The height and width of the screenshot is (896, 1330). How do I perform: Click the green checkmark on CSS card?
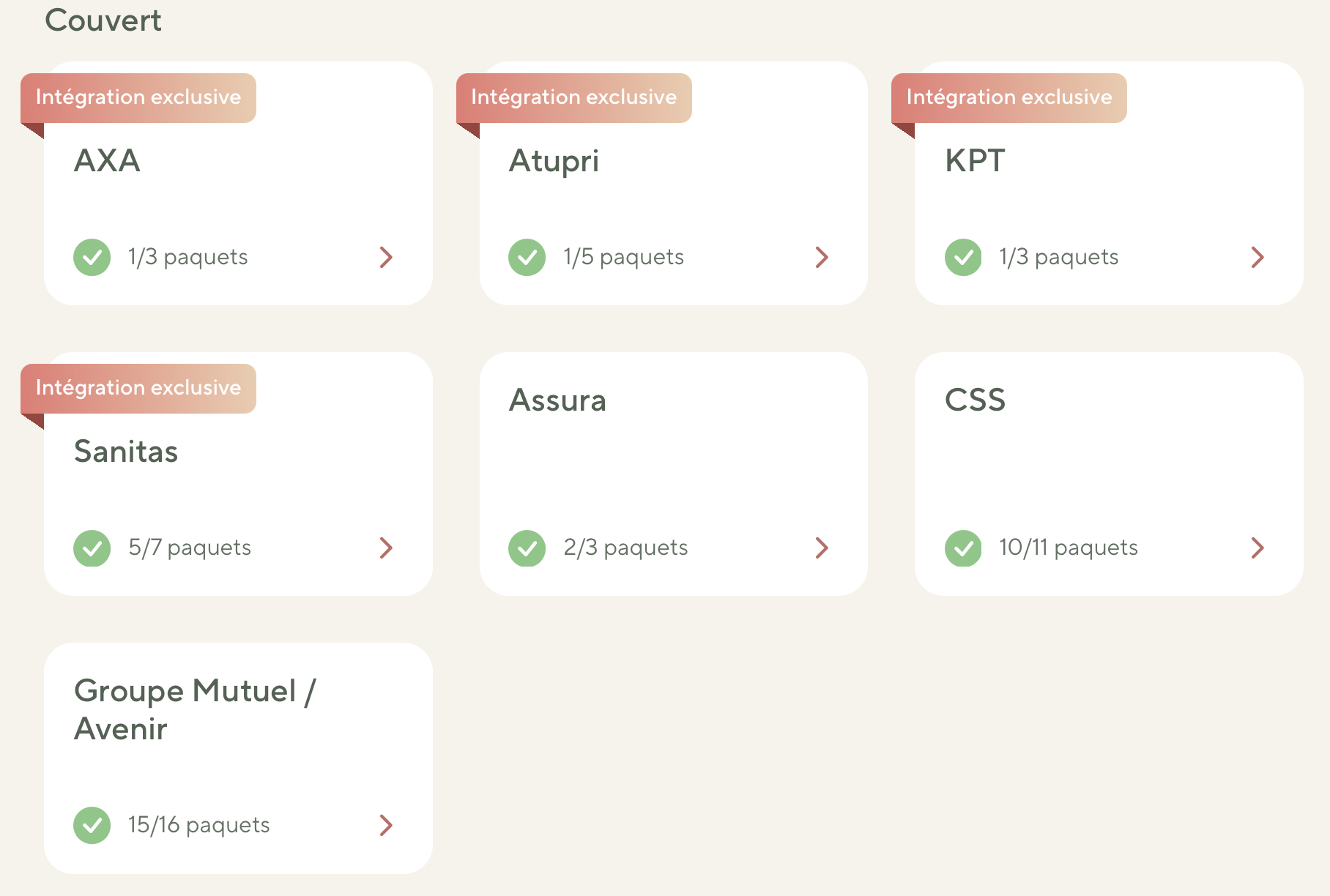pos(963,548)
